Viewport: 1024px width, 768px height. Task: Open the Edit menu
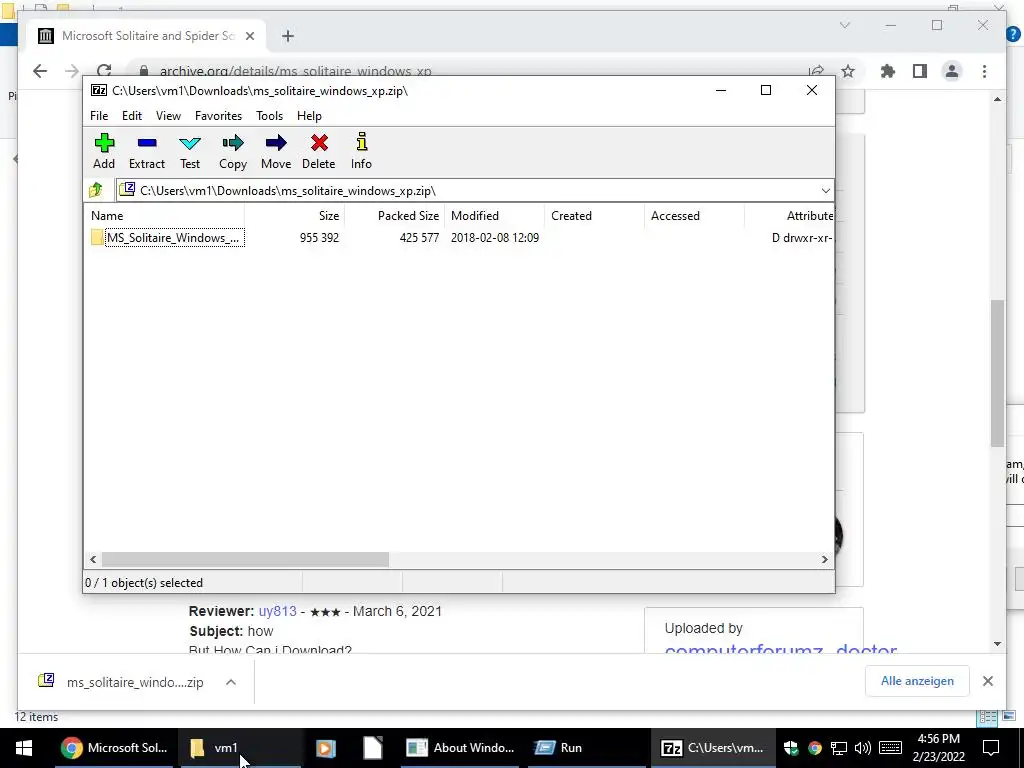pos(132,116)
